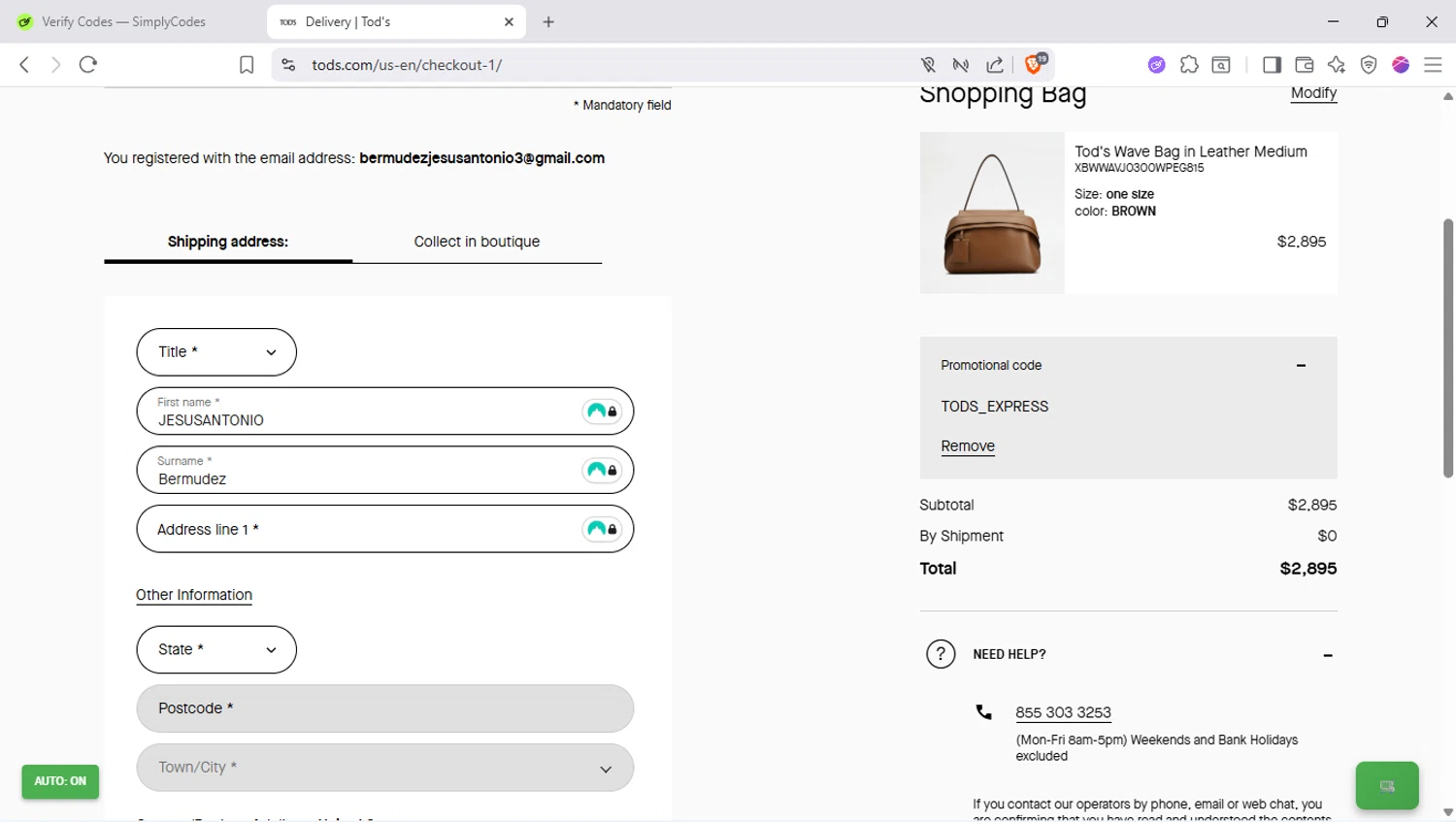Click the color: BROWN text
1456x822 pixels.
1115,212
